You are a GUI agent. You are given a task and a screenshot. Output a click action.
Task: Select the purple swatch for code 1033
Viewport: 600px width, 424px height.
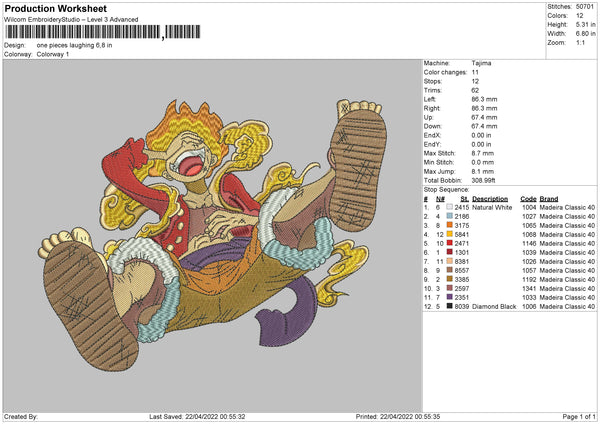tap(449, 297)
